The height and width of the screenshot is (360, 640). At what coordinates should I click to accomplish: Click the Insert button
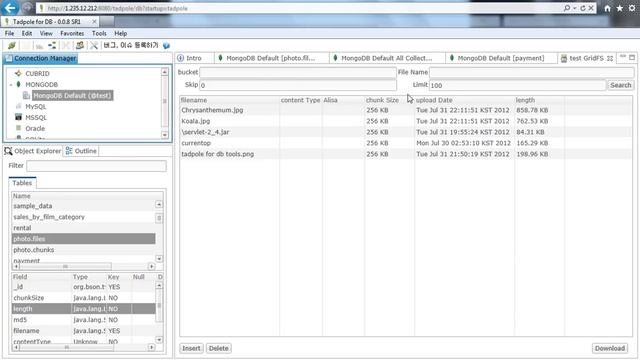[191, 348]
